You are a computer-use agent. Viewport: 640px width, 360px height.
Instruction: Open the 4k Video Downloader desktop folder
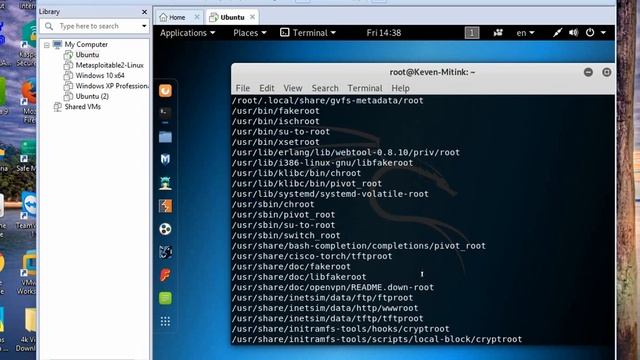(x=28, y=330)
